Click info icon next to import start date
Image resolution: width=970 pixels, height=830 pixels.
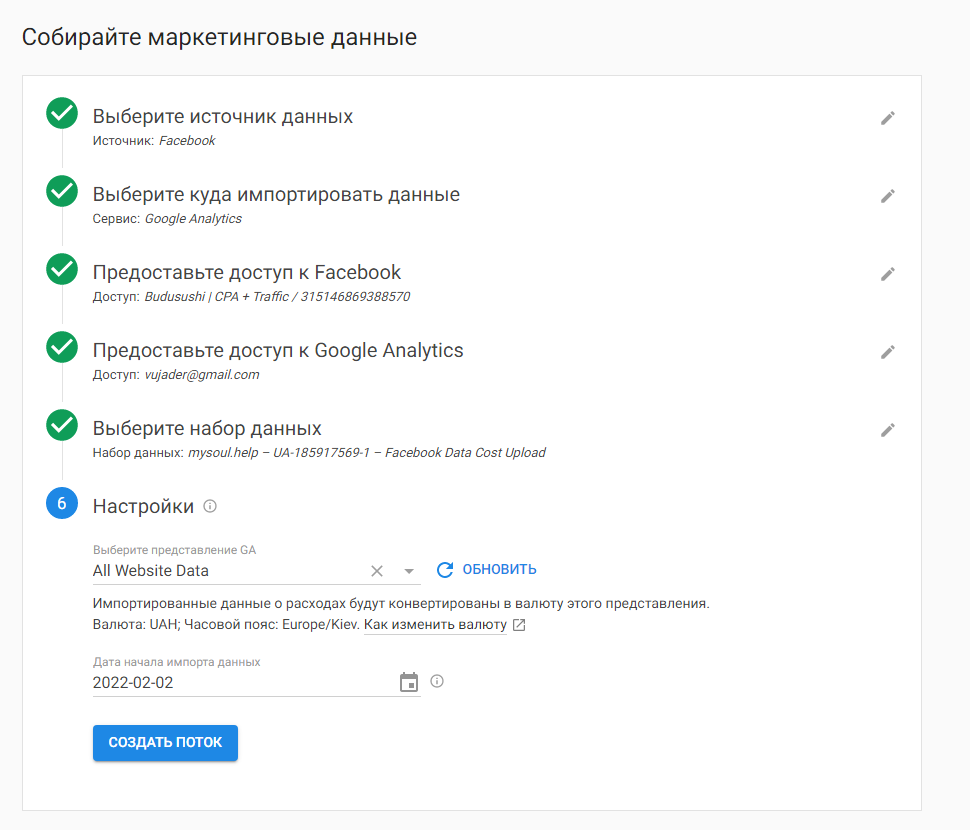coord(437,682)
